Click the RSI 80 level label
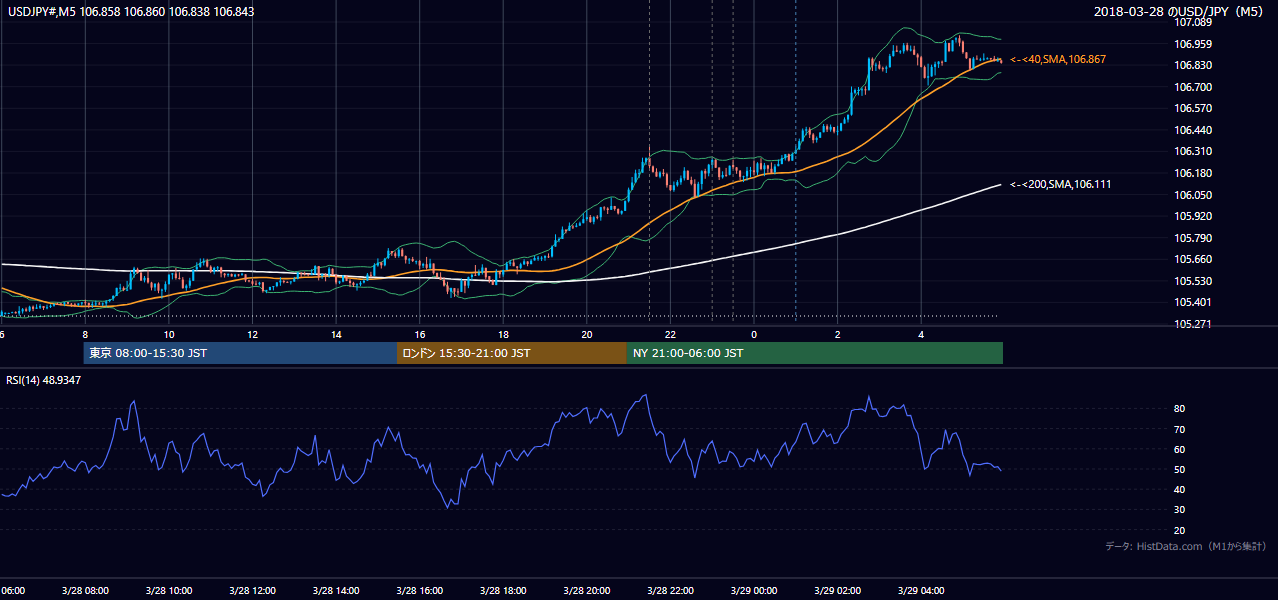 tap(1180, 409)
